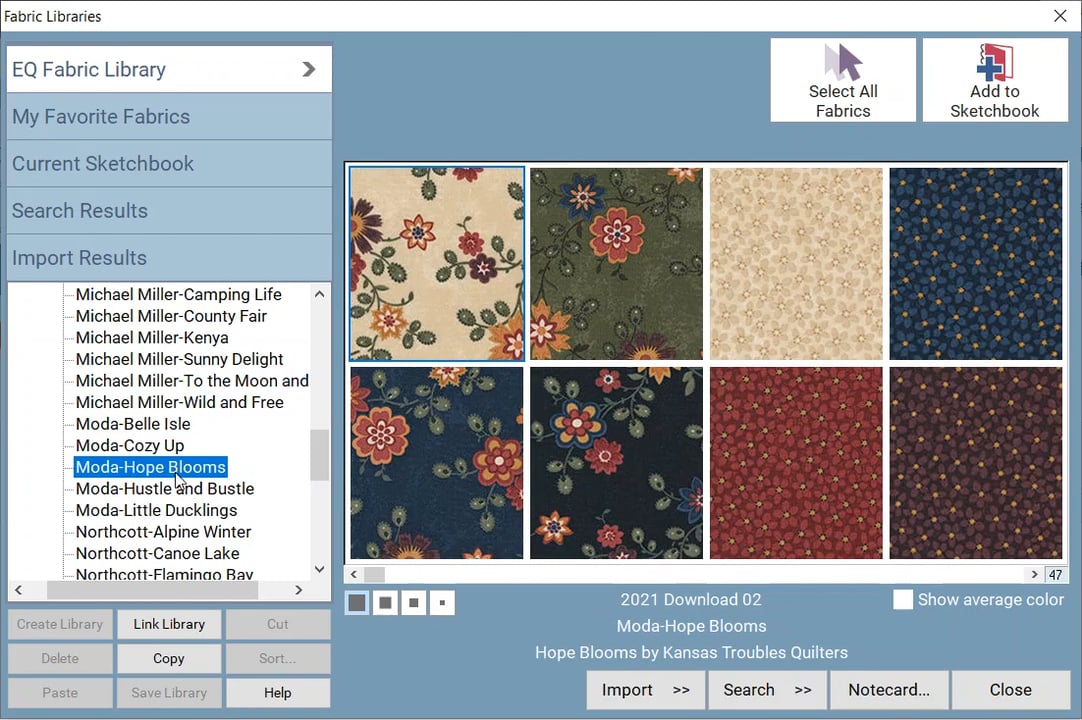Viewport: 1082px width, 720px height.
Task: Click the greyed-out Cut button
Action: 277,624
